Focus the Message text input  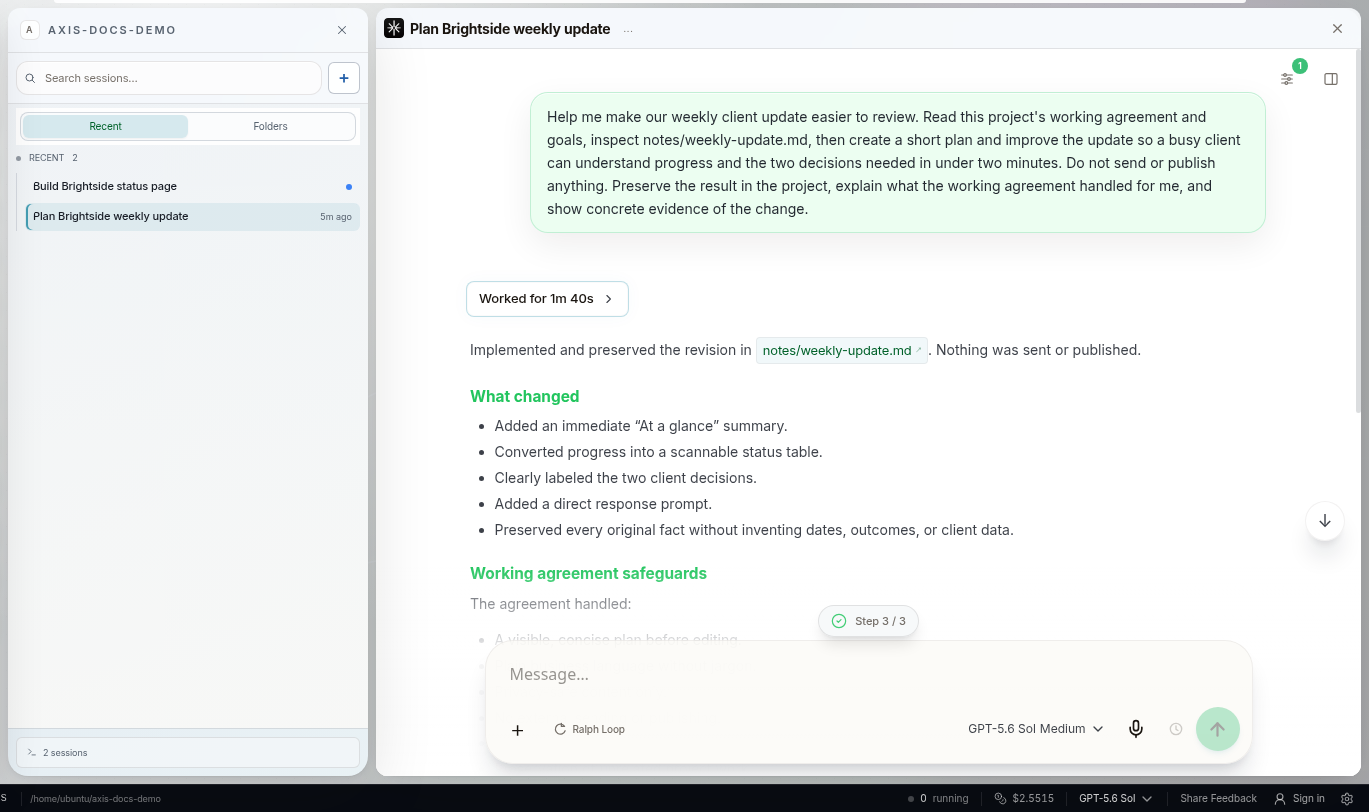868,675
